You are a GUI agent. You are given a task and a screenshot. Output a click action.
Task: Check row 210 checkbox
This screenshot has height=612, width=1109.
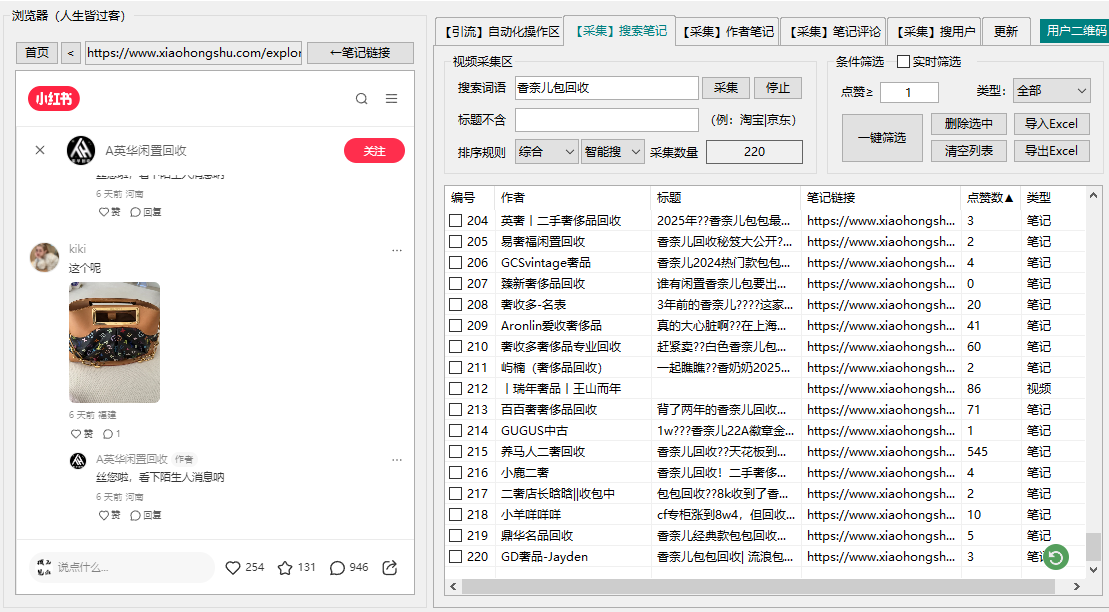[455, 347]
